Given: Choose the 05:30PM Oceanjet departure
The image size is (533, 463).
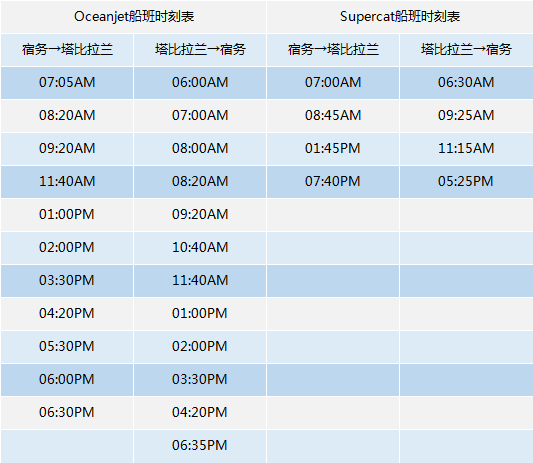Looking at the screenshot, I should 67,347.
